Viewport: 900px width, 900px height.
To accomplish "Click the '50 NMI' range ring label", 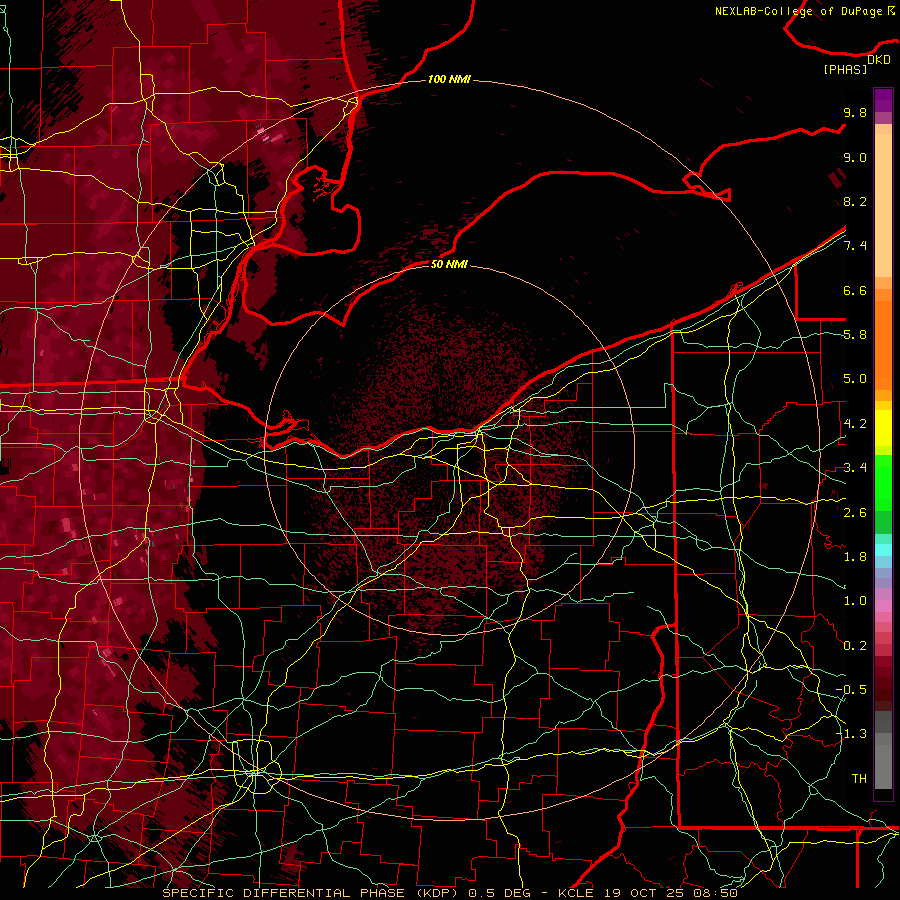I will pyautogui.click(x=449, y=264).
